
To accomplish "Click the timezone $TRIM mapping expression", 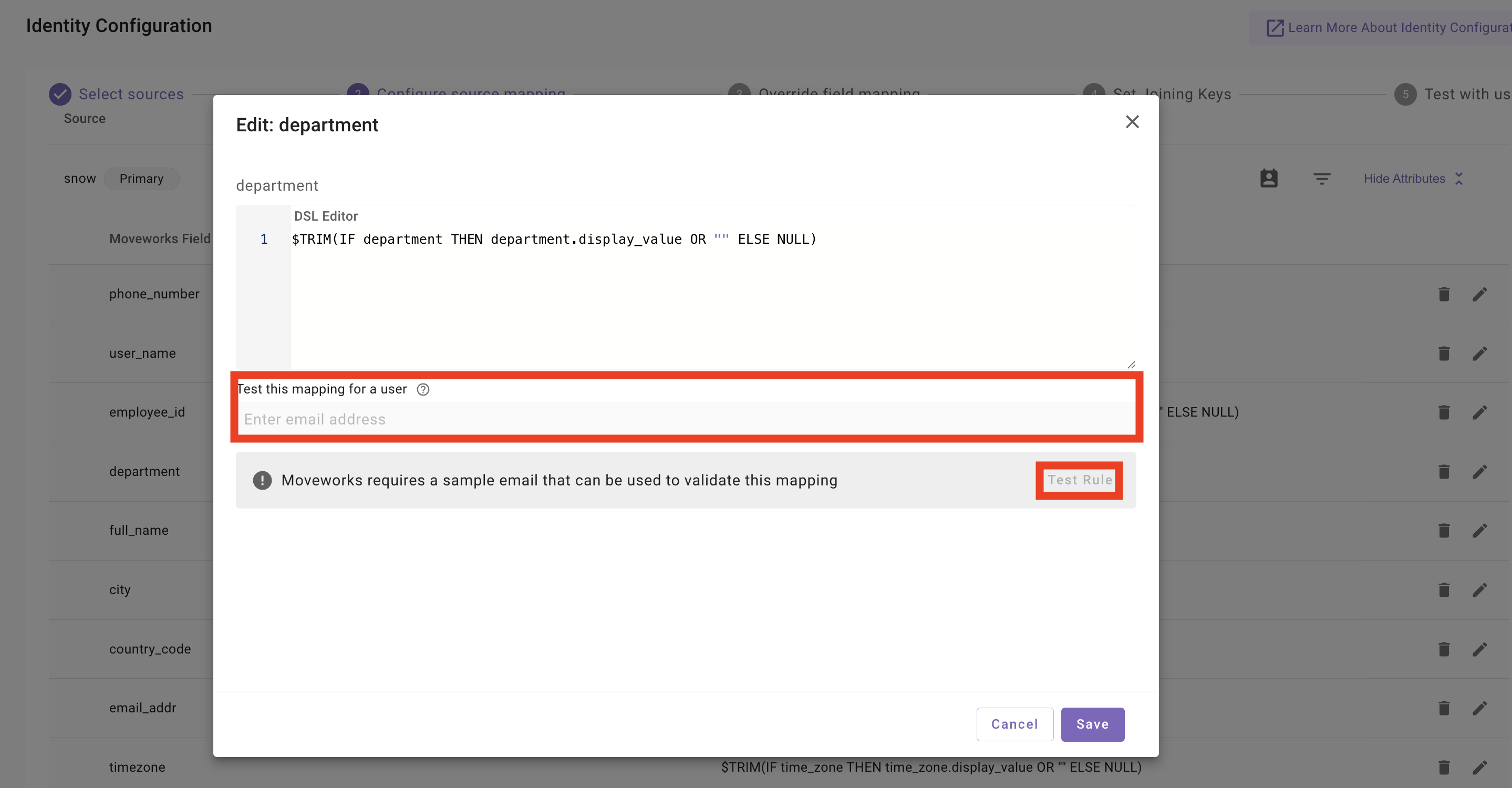I will (x=931, y=768).
